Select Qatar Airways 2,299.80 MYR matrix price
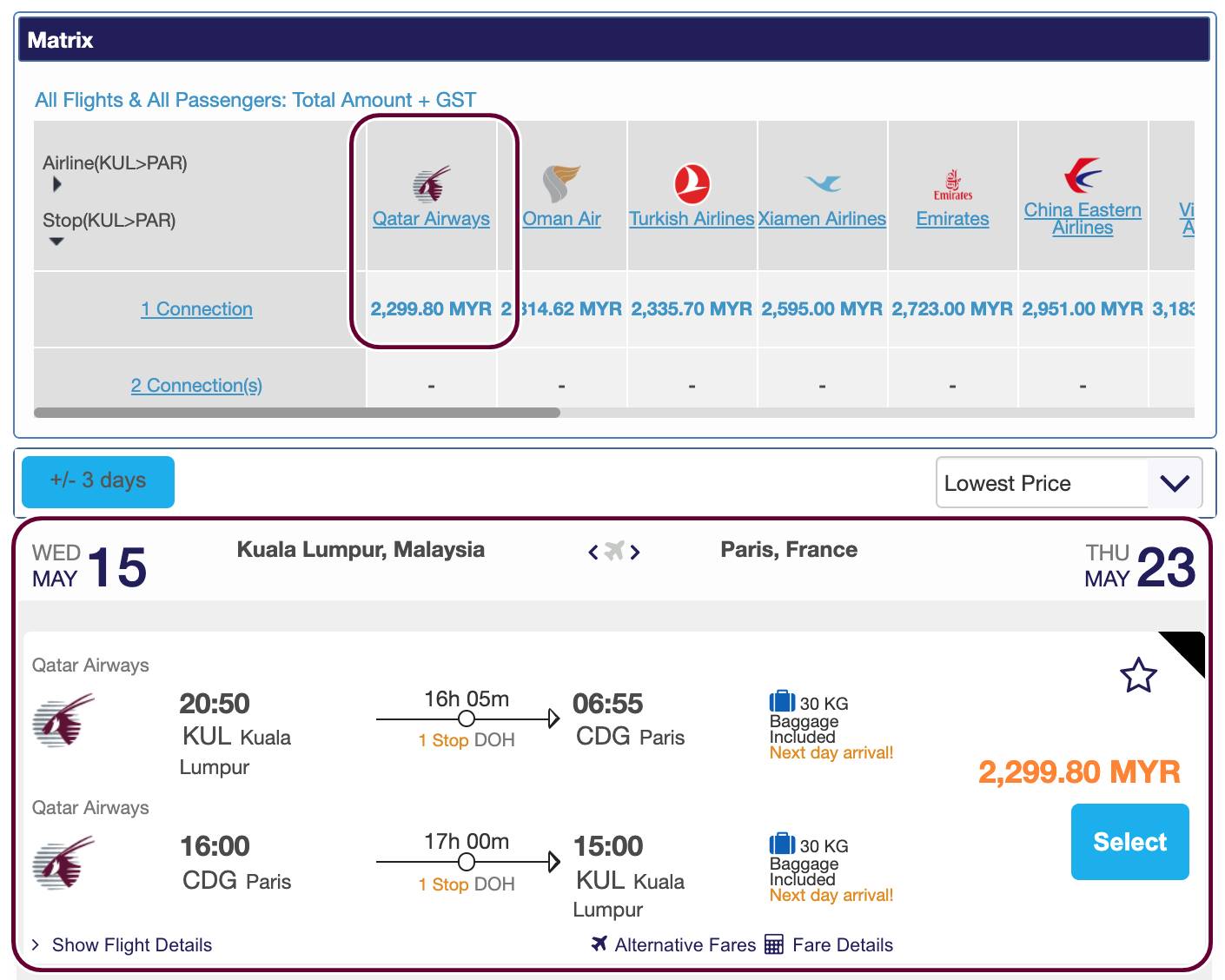1225x980 pixels. pyautogui.click(x=431, y=309)
